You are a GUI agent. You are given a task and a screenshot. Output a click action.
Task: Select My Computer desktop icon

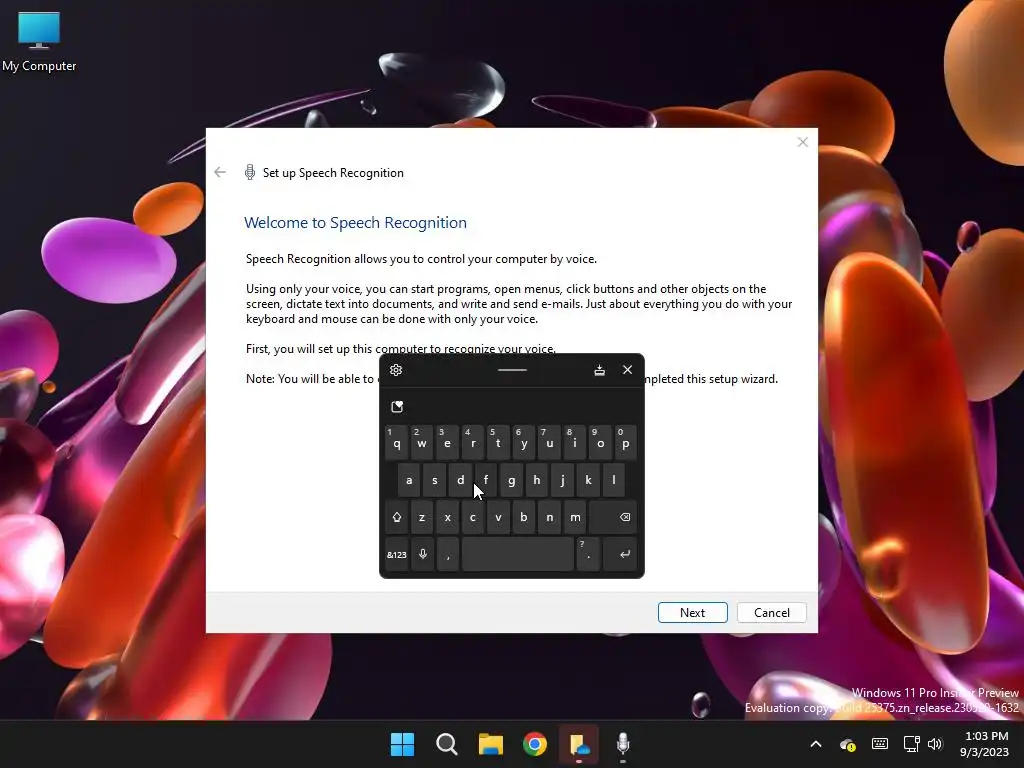pyautogui.click(x=39, y=42)
